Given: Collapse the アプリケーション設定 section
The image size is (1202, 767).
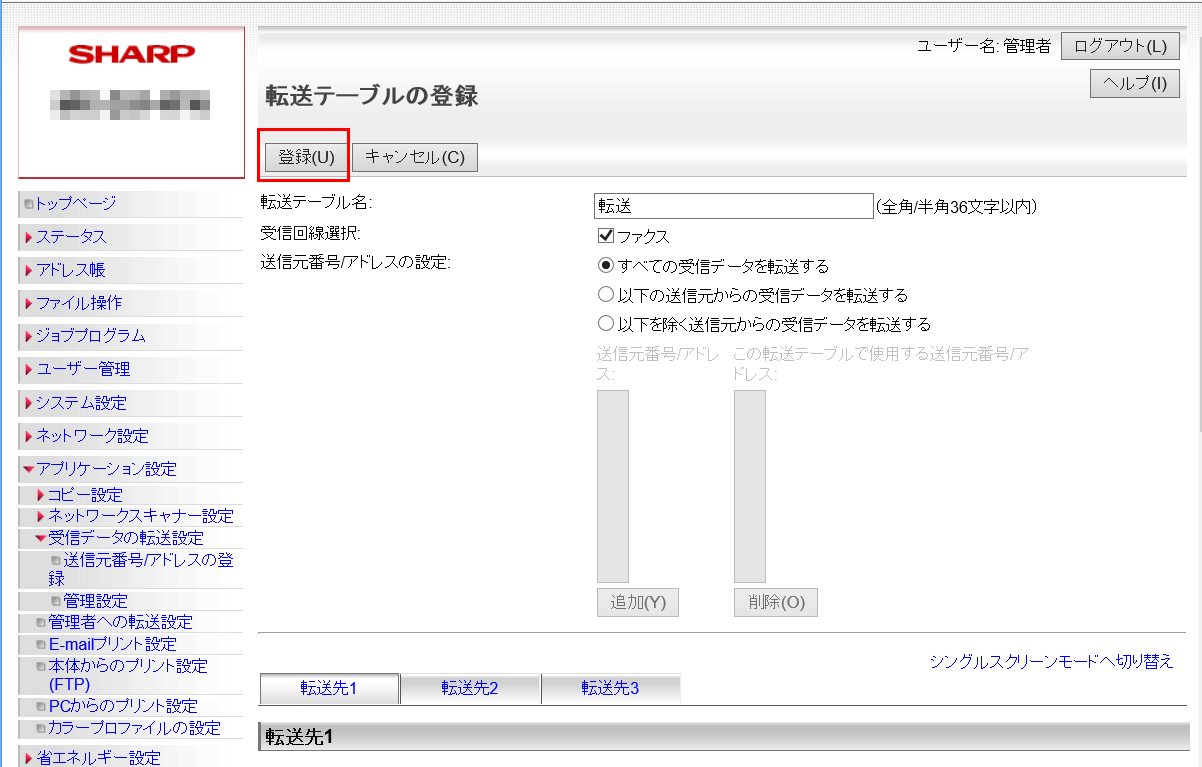Looking at the screenshot, I should tap(106, 469).
